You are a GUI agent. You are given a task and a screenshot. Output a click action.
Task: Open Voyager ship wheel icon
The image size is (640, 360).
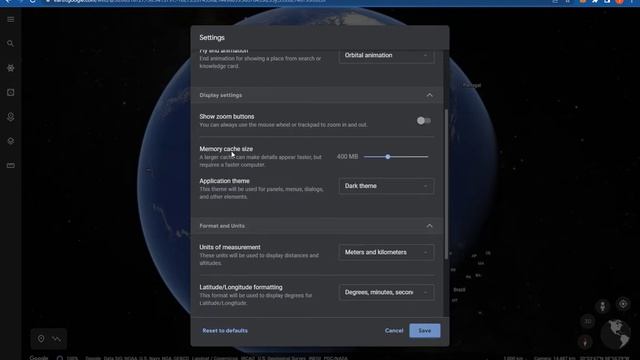[11, 68]
